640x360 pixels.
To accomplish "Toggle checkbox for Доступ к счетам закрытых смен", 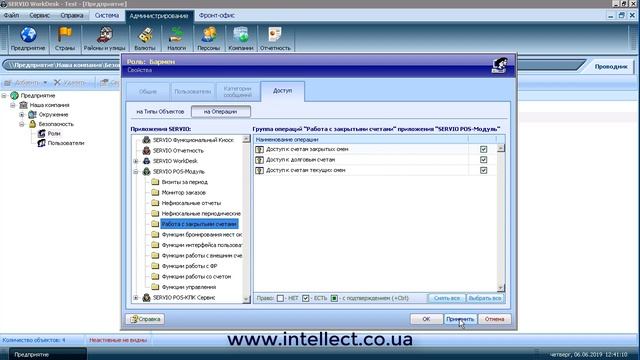I will click(x=484, y=149).
